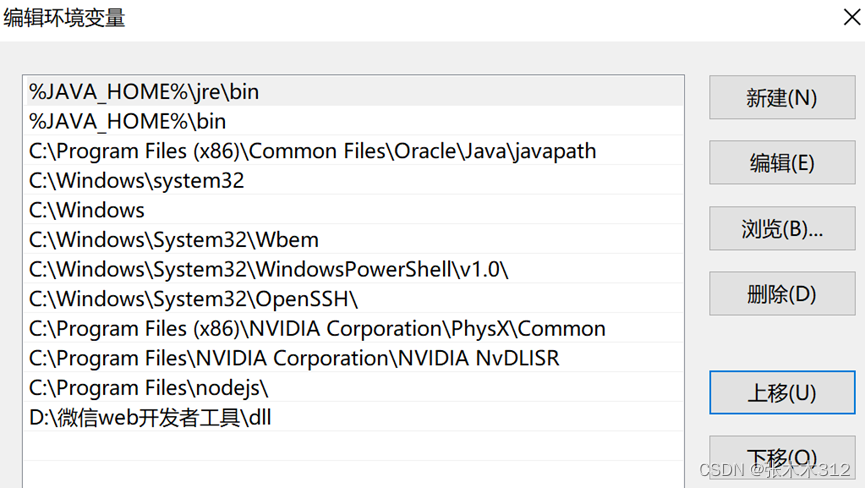The image size is (865, 488).
Task: Select the C:\Windows entry
Action: tap(354, 210)
